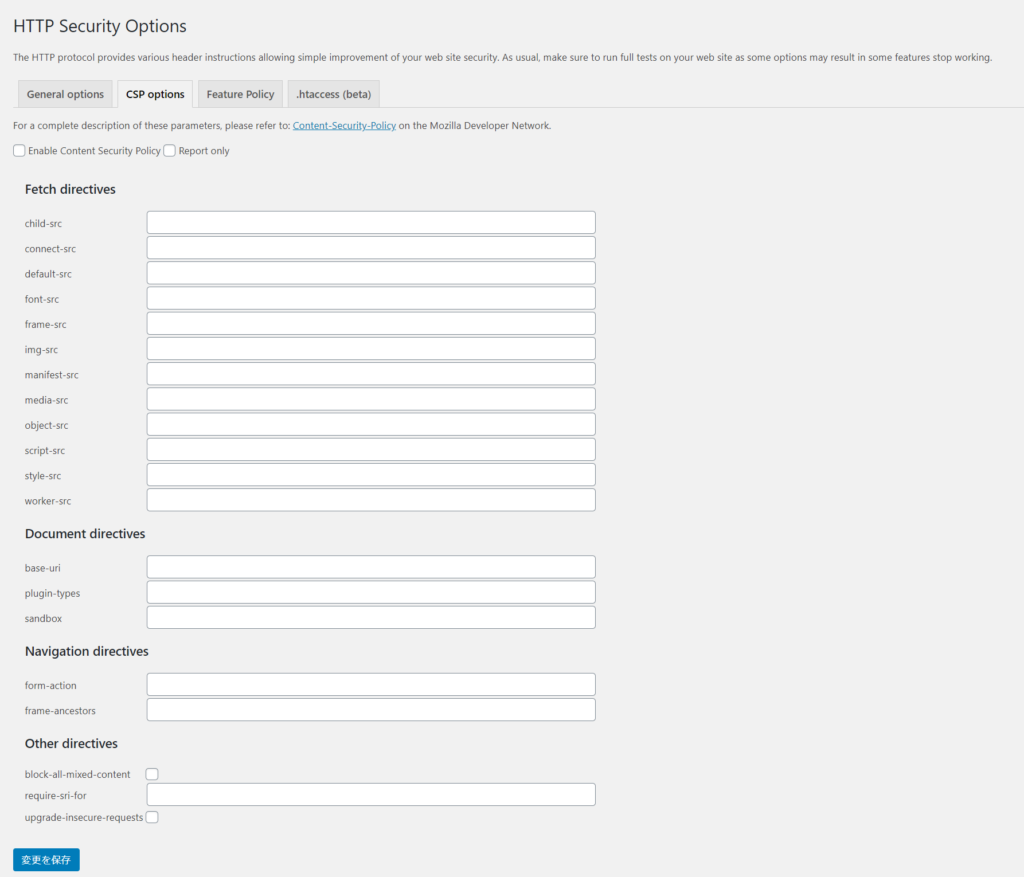Image resolution: width=1024 pixels, height=877 pixels.
Task: Enable the upgrade-insecure-requests option
Action: (151, 817)
